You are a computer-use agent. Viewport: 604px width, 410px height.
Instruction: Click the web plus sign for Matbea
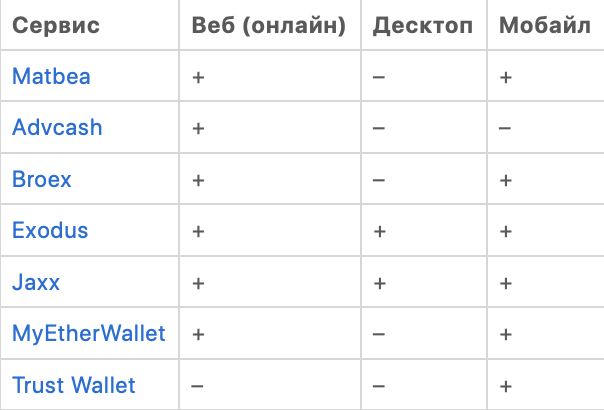198,77
